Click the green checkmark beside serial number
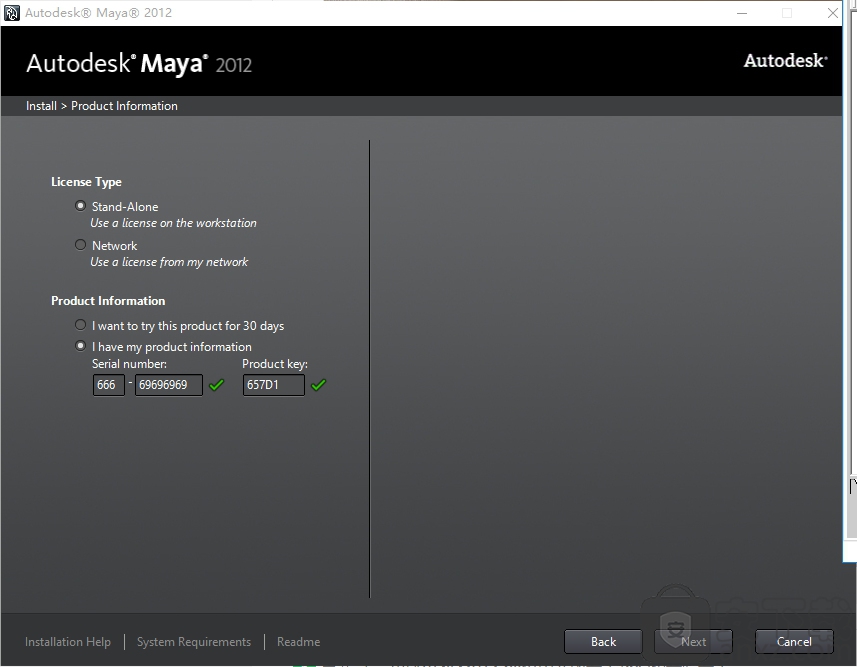The width and height of the screenshot is (857, 667). tap(217, 385)
